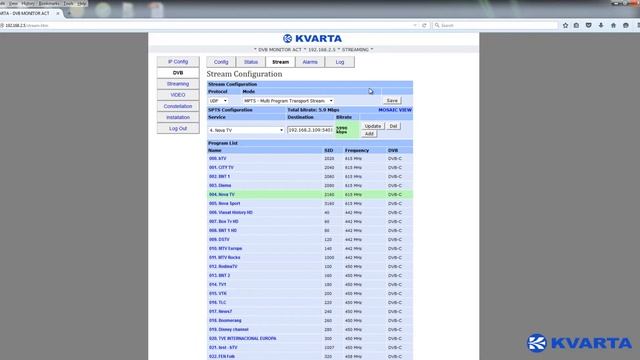Switch to the Alarms tab
The height and width of the screenshot is (360, 640).
click(x=310, y=62)
